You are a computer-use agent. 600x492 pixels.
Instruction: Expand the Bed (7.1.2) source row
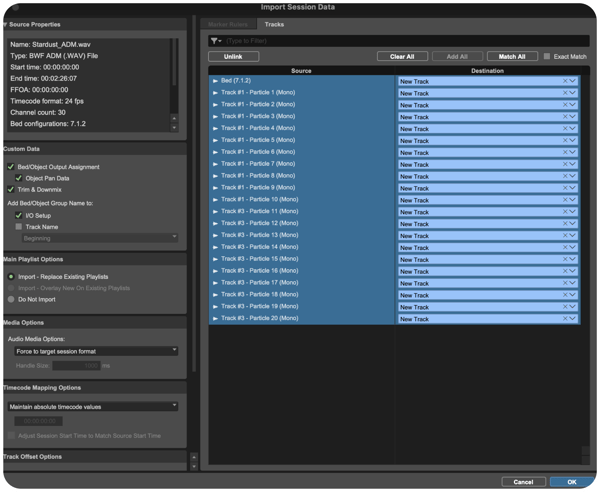point(215,81)
